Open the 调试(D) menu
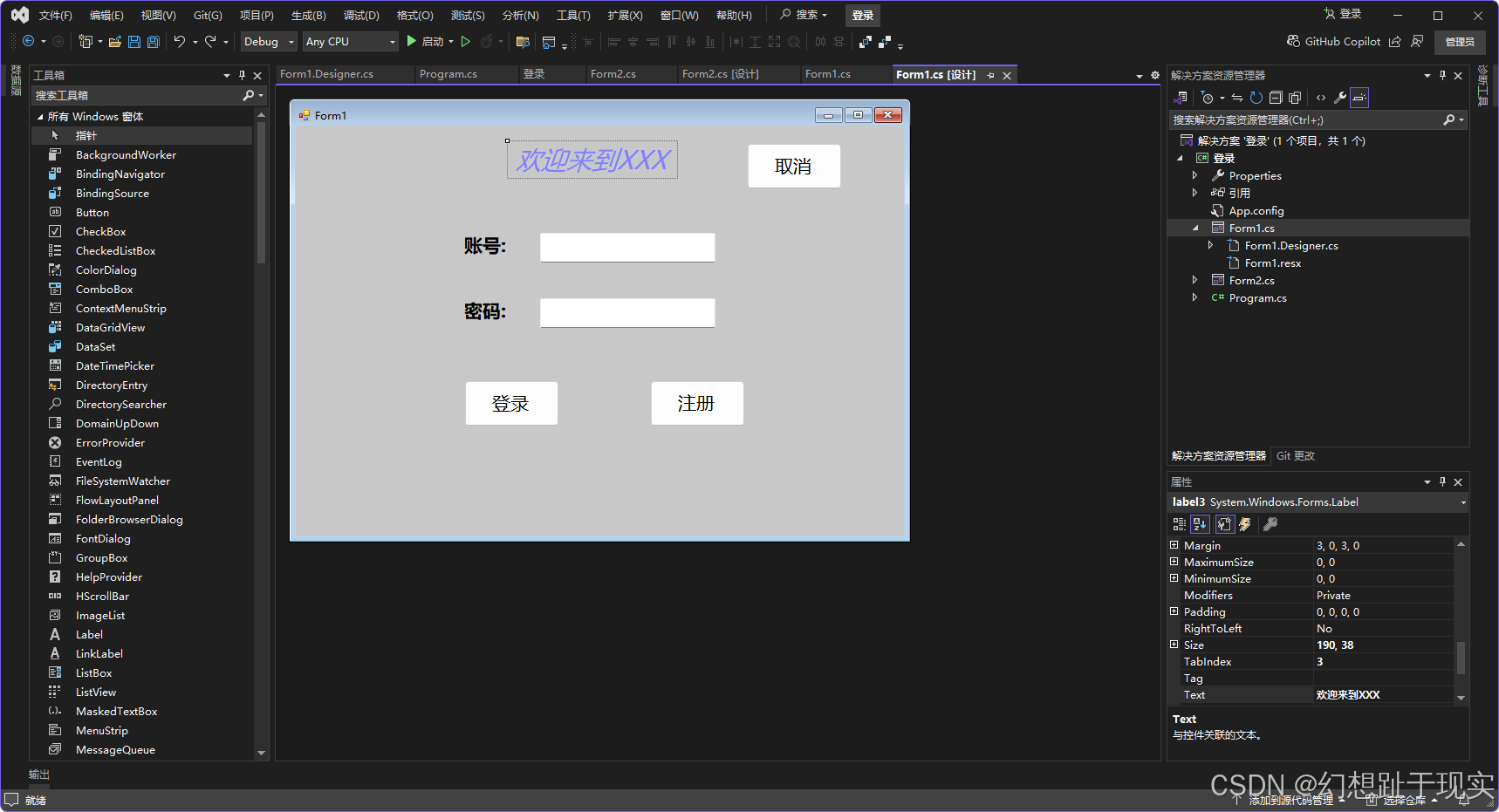The image size is (1499, 812). click(x=361, y=16)
